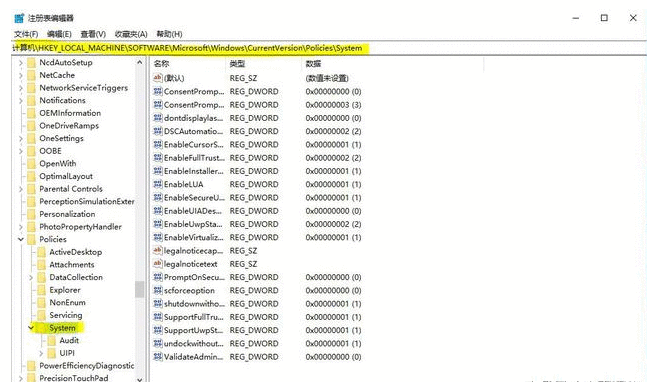This screenshot has width=647, height=382.
Task: Expand the OneSettings key
Action: [x=21, y=139]
